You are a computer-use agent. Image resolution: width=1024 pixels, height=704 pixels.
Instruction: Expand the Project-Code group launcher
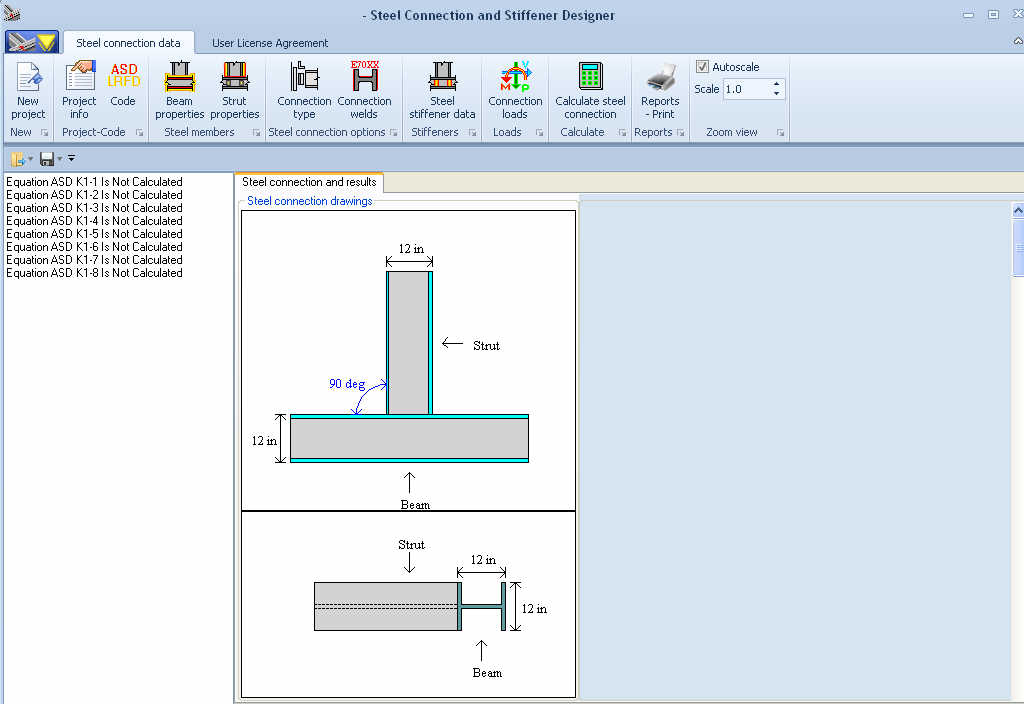click(139, 133)
